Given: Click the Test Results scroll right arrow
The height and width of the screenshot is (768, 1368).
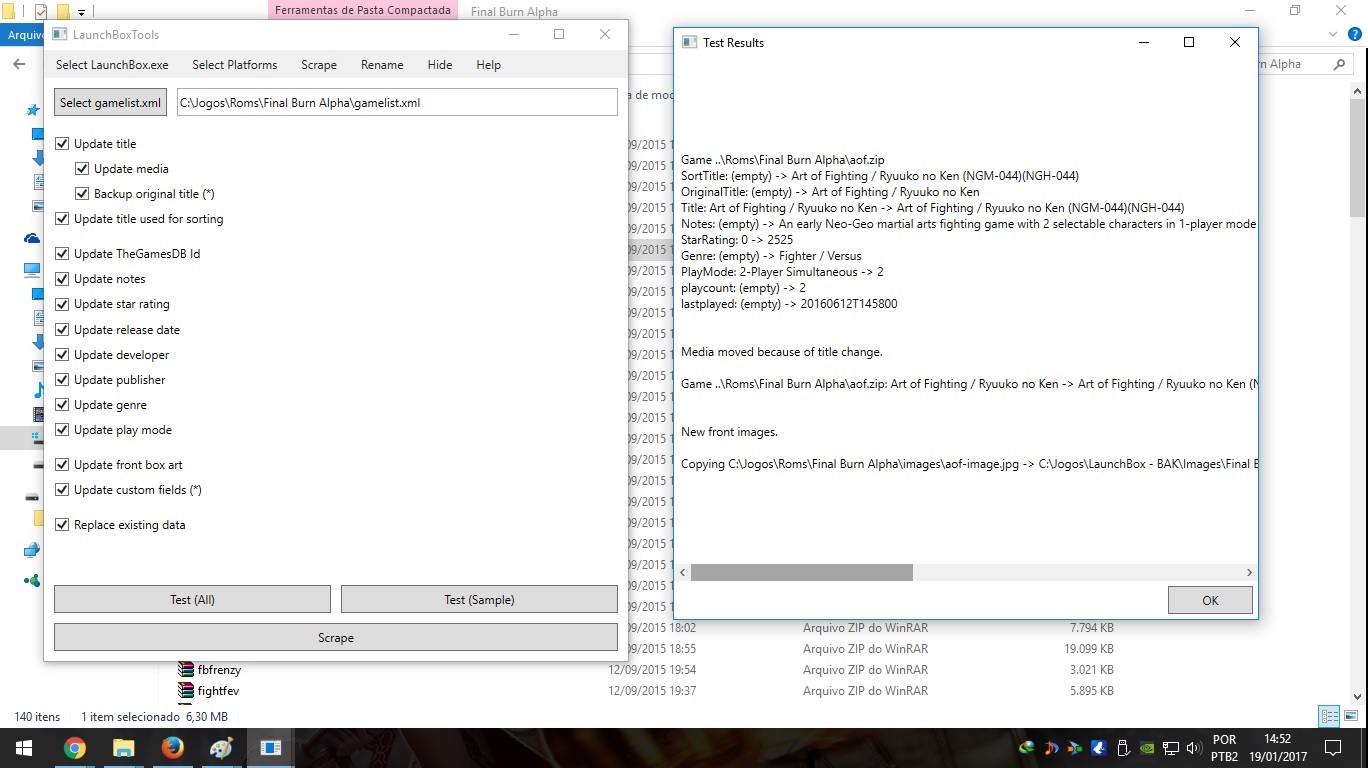Looking at the screenshot, I should 1249,572.
